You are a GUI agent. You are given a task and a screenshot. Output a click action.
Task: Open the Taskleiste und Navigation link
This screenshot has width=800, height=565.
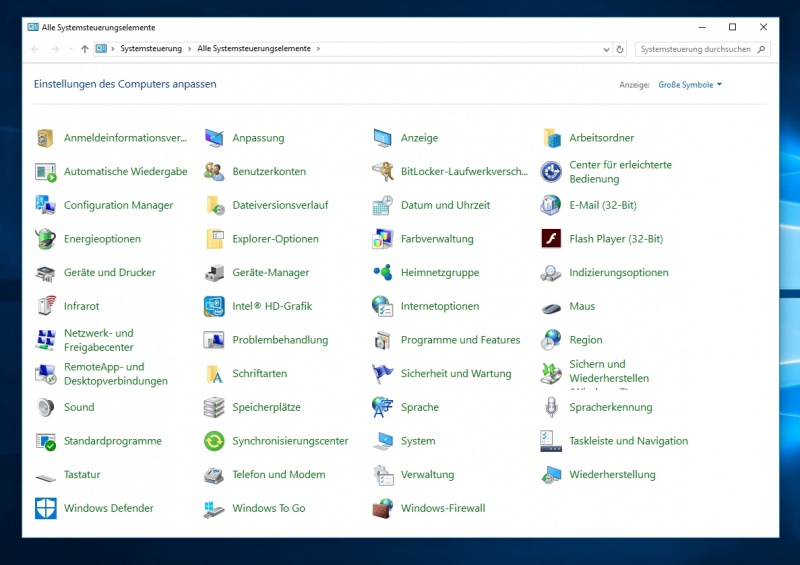coord(629,441)
